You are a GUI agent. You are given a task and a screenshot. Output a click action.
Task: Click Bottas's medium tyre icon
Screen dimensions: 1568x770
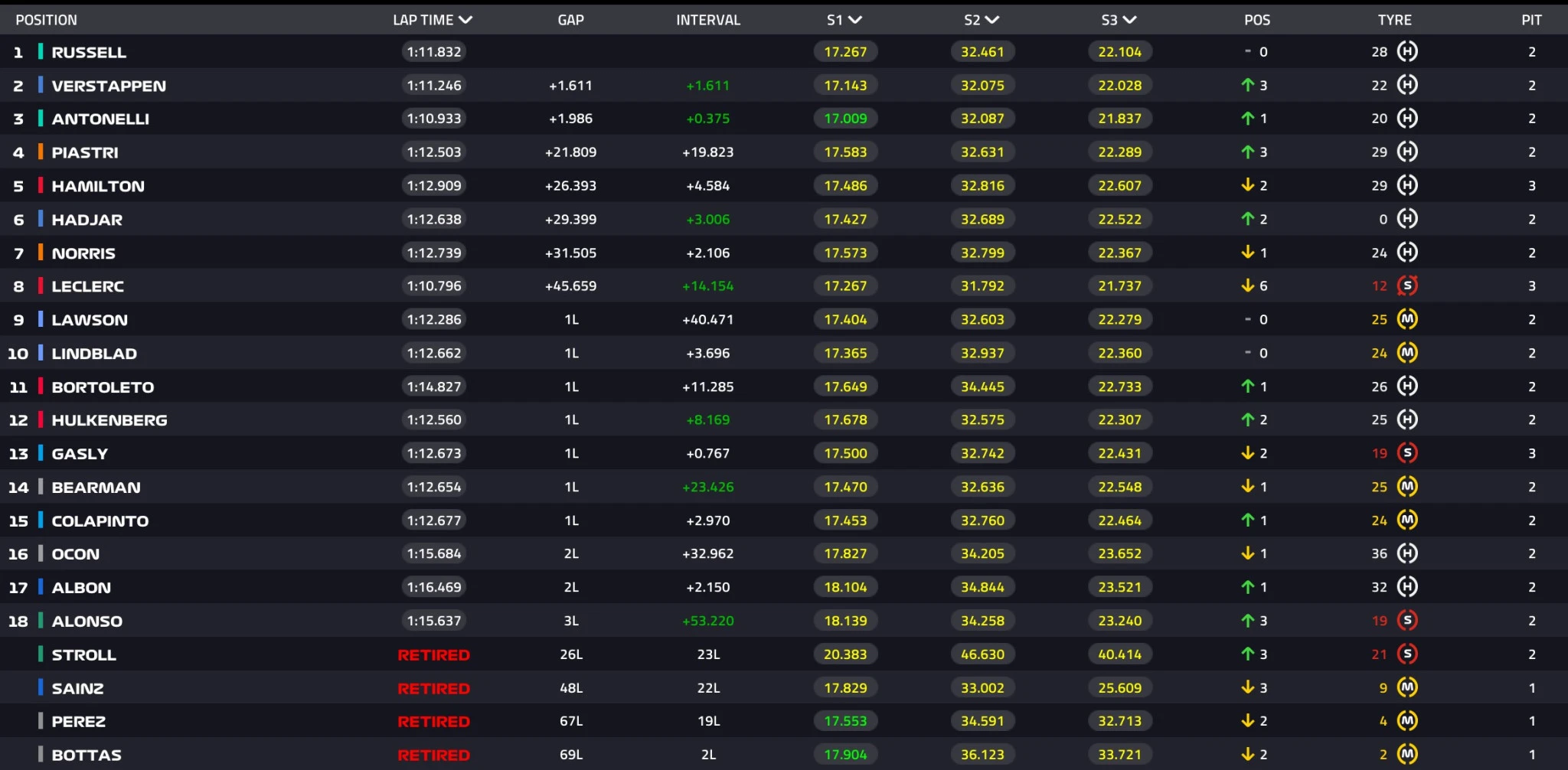pyautogui.click(x=1407, y=755)
